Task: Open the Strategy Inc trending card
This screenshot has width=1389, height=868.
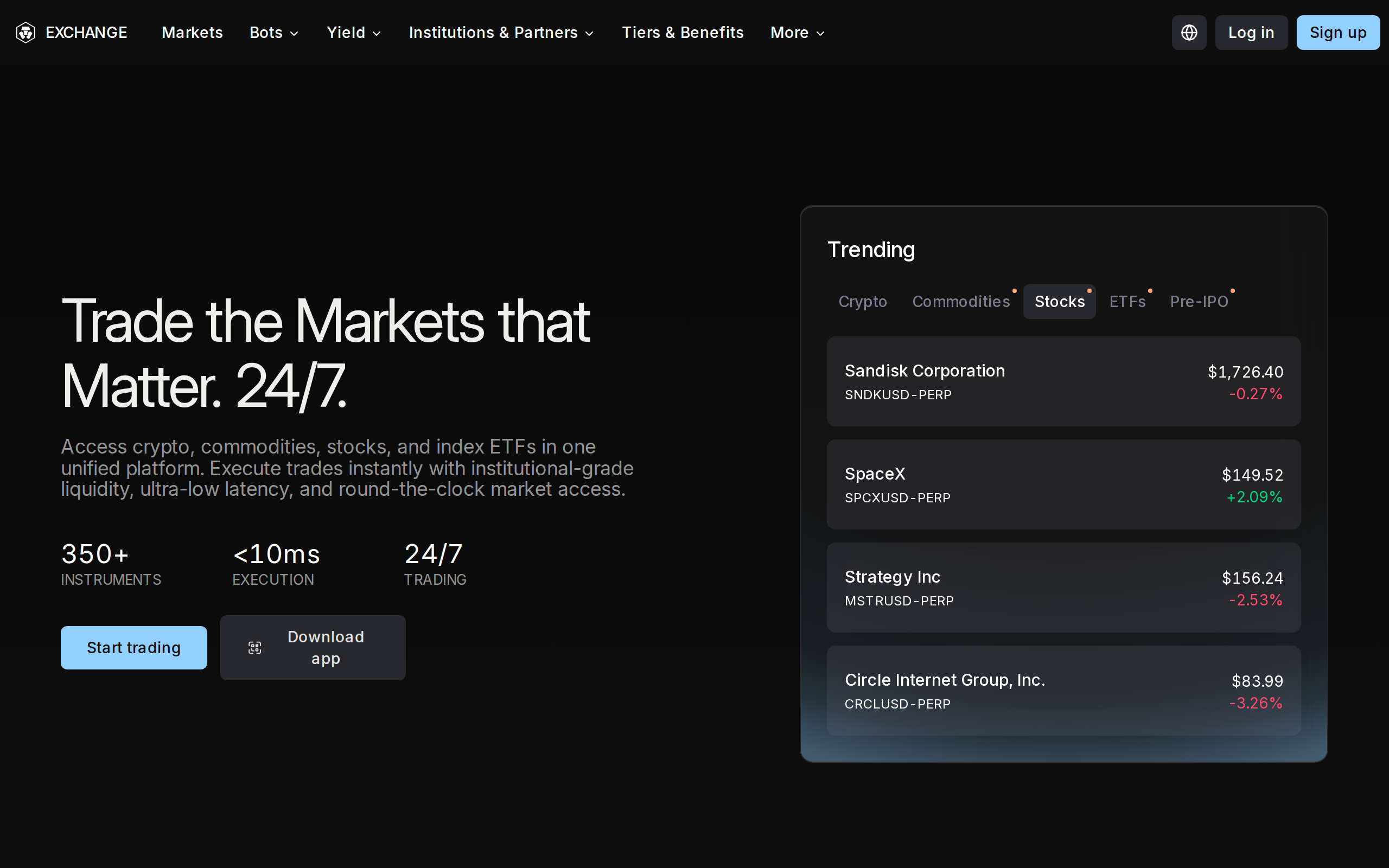Action: (x=1063, y=588)
